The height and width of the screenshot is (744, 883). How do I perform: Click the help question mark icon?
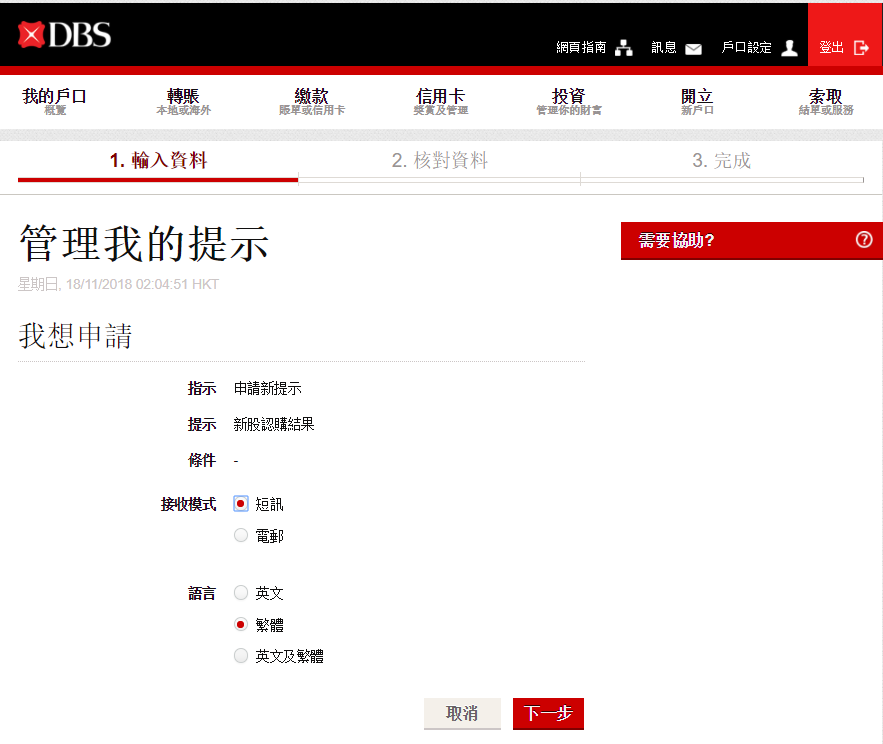click(864, 240)
